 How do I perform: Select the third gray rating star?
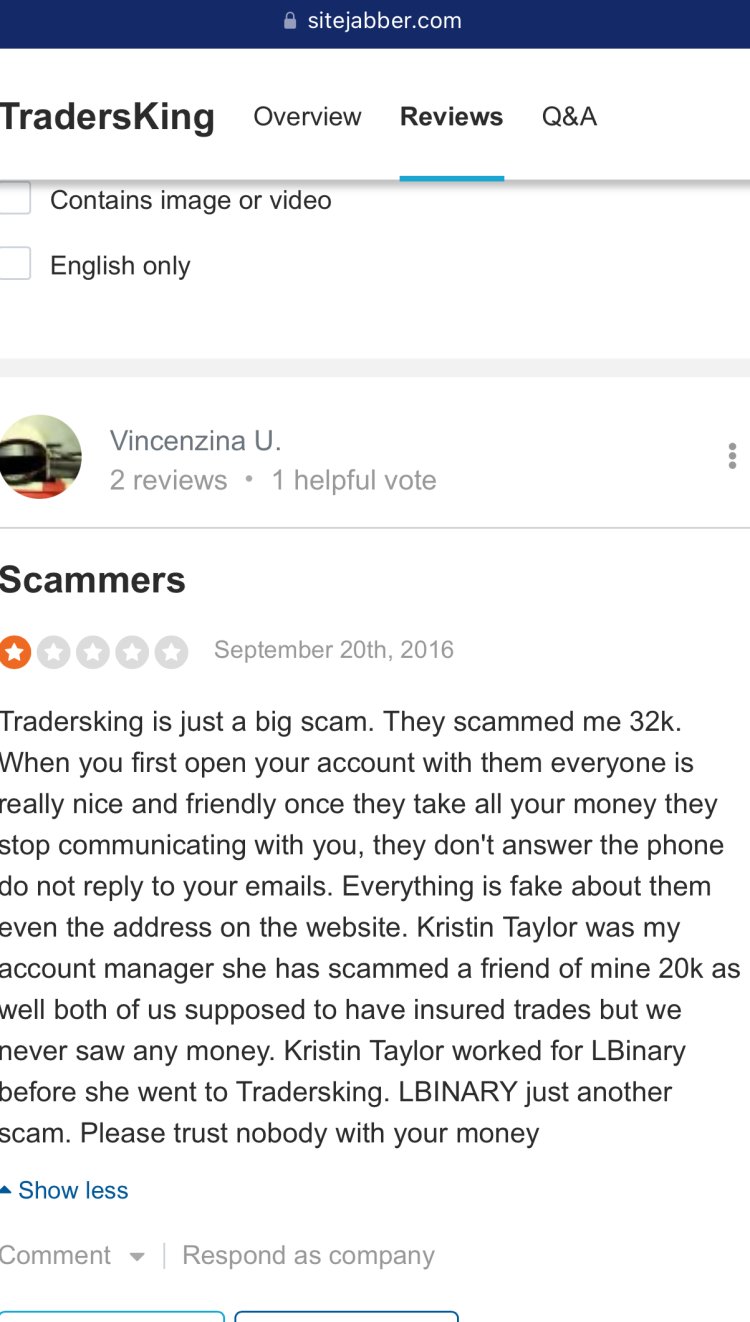pos(93,652)
